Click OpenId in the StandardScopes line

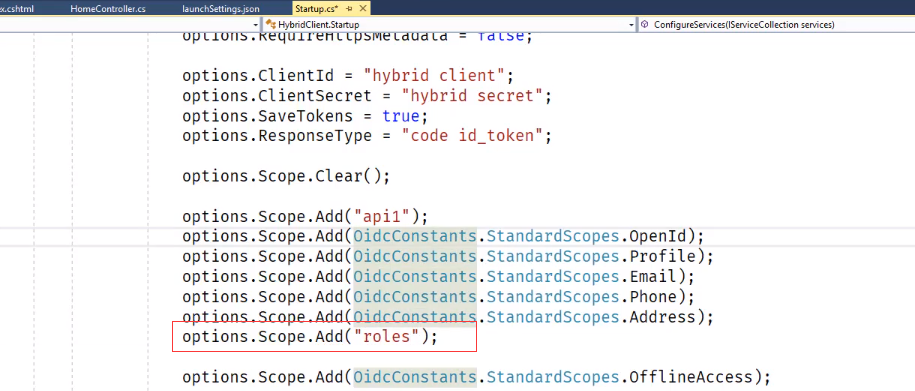pyautogui.click(x=658, y=237)
